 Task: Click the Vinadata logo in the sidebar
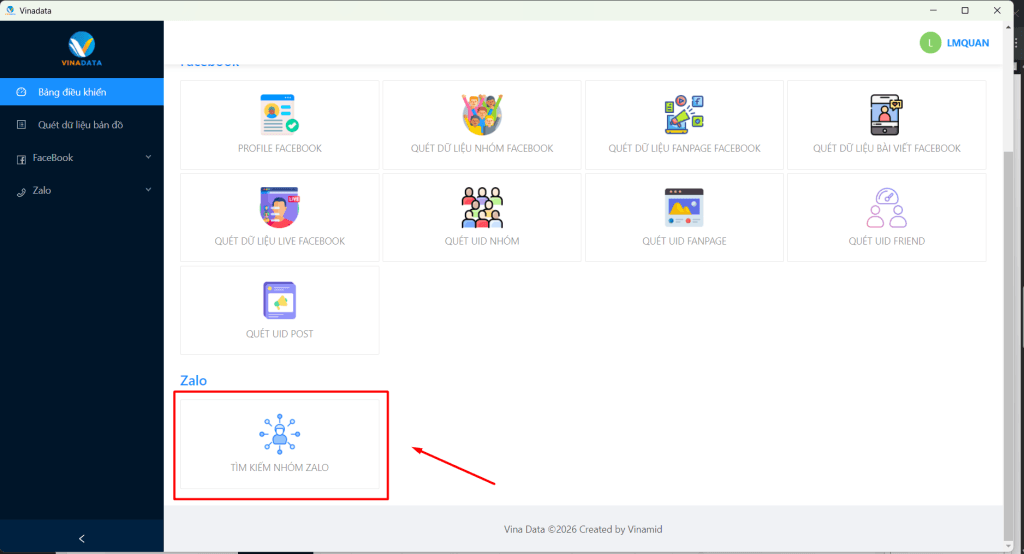[81, 48]
